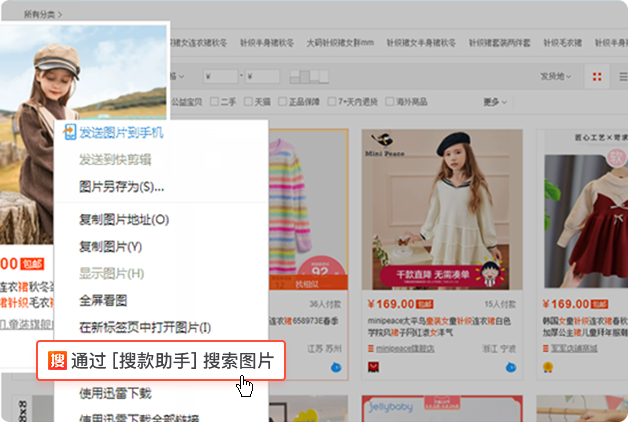Switch to grid view with red squares icon

597,76
